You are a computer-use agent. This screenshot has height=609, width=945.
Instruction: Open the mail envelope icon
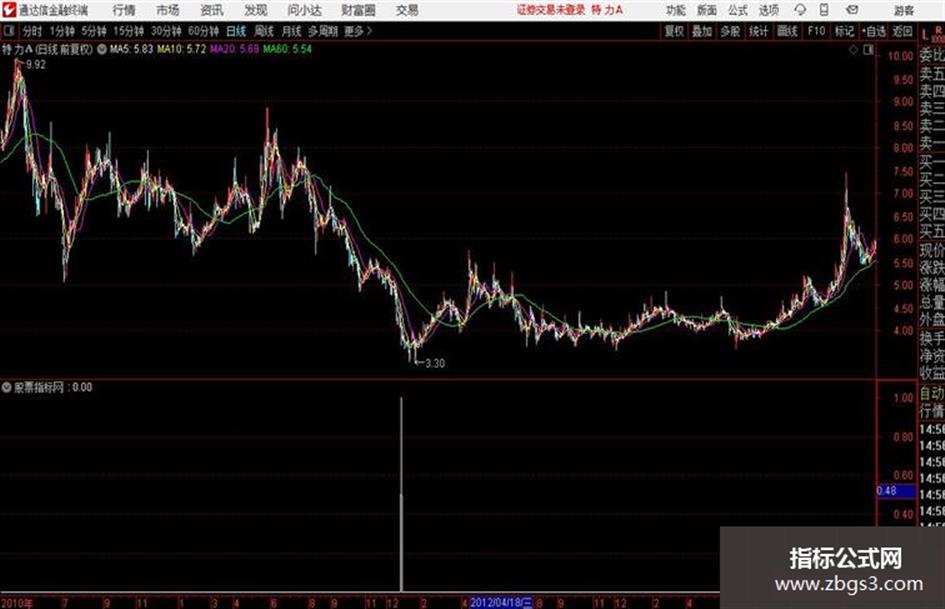point(852,10)
